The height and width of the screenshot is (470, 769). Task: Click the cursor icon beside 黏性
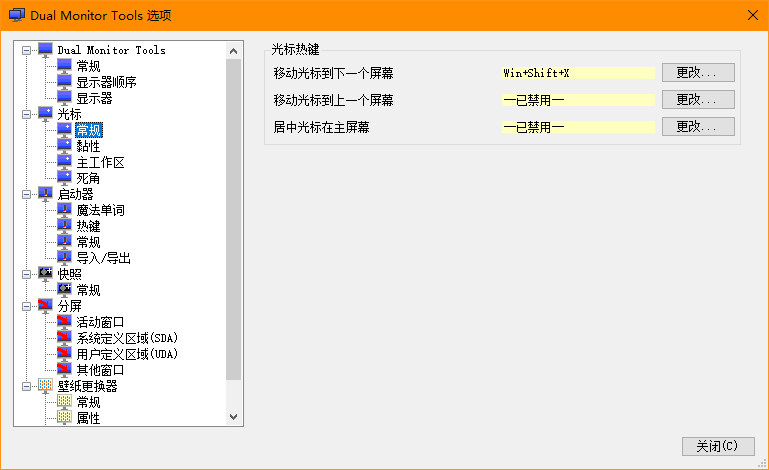65,146
